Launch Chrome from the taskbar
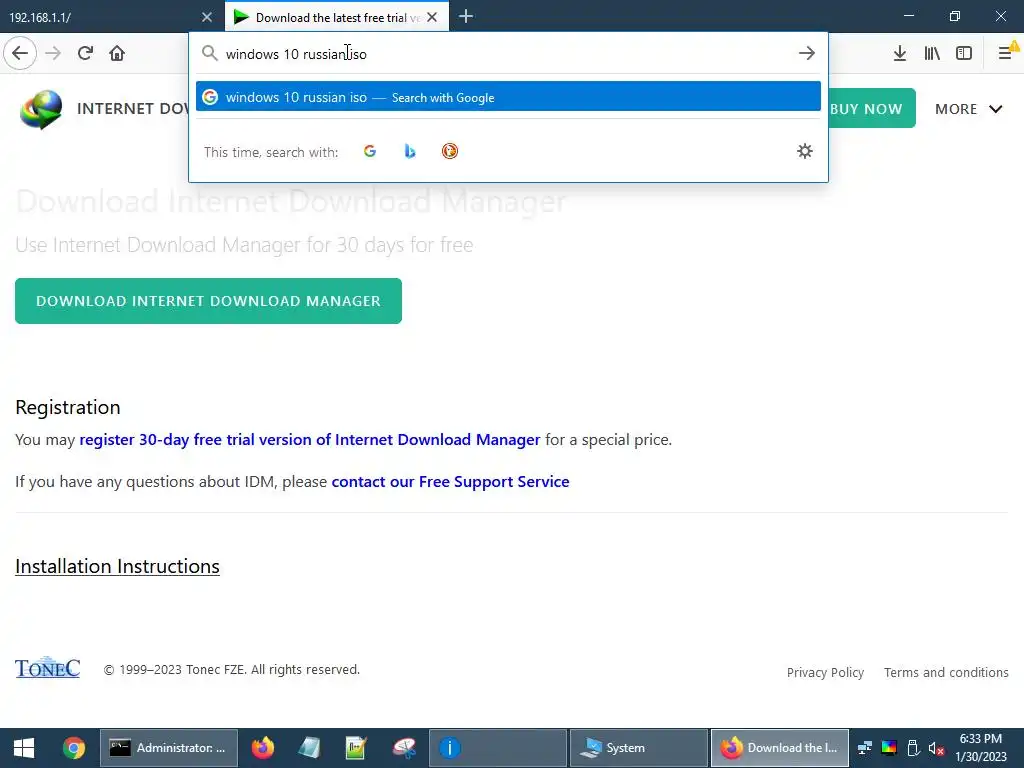The width and height of the screenshot is (1024, 768). click(74, 748)
